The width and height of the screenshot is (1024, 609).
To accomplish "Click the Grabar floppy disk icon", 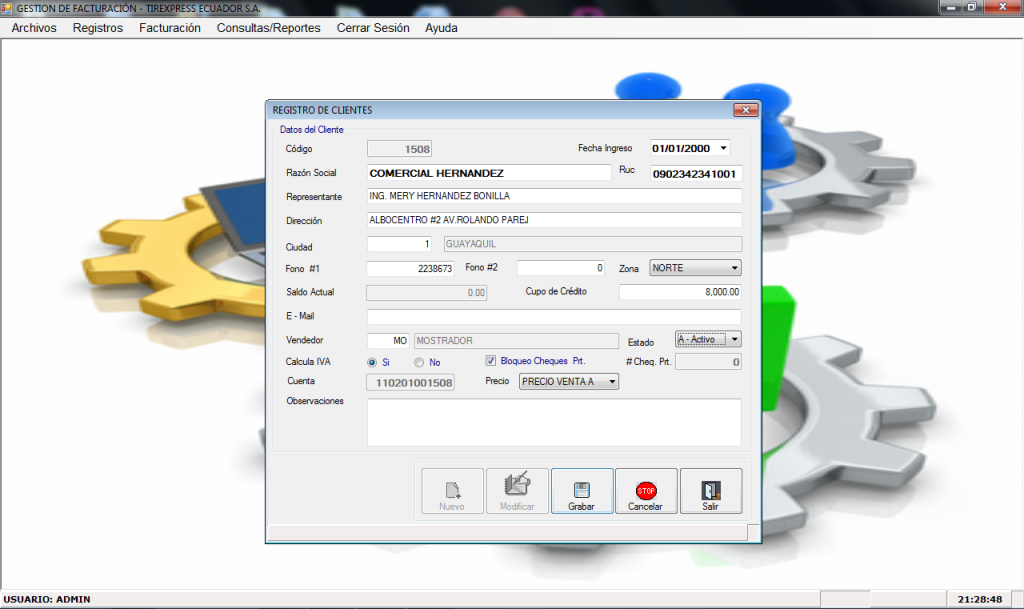I will [x=581, y=489].
